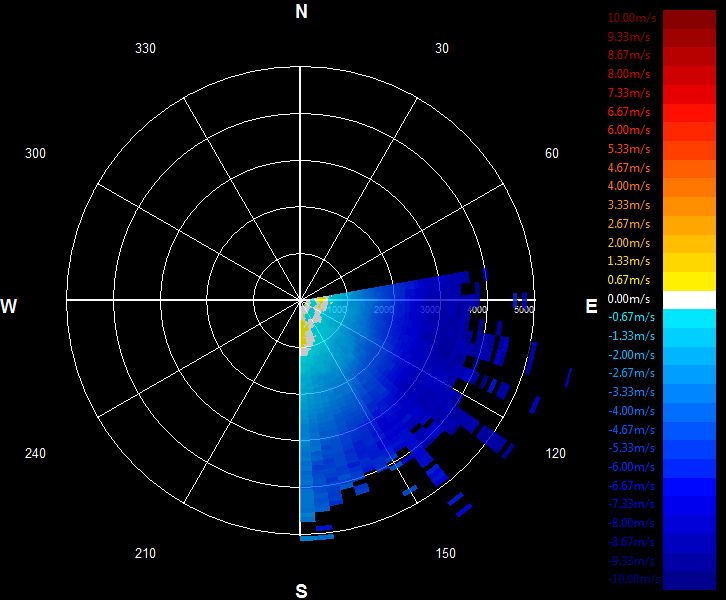Click the 10.00m/s legend label
Image resolution: width=726 pixels, height=600 pixels.
[x=632, y=18]
